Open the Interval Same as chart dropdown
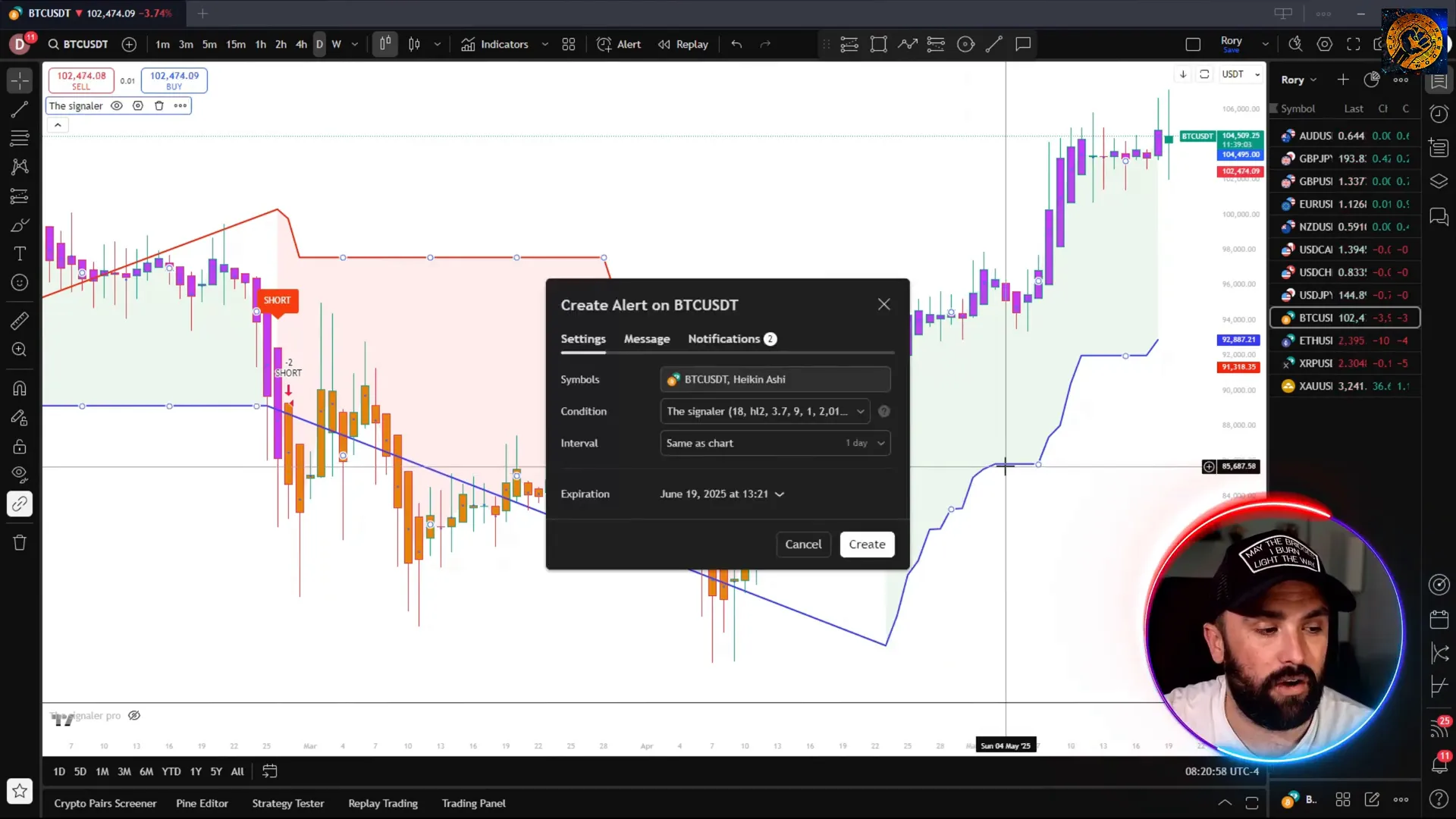Viewport: 1456px width, 819px height. pos(775,443)
